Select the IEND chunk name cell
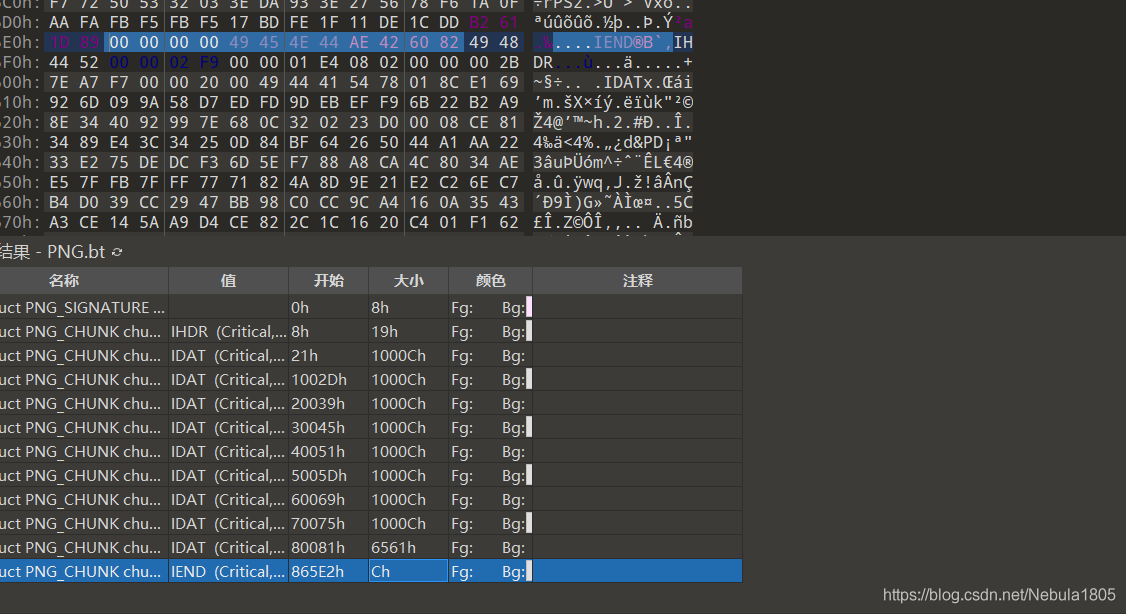The height and width of the screenshot is (614, 1126). [x=83, y=572]
